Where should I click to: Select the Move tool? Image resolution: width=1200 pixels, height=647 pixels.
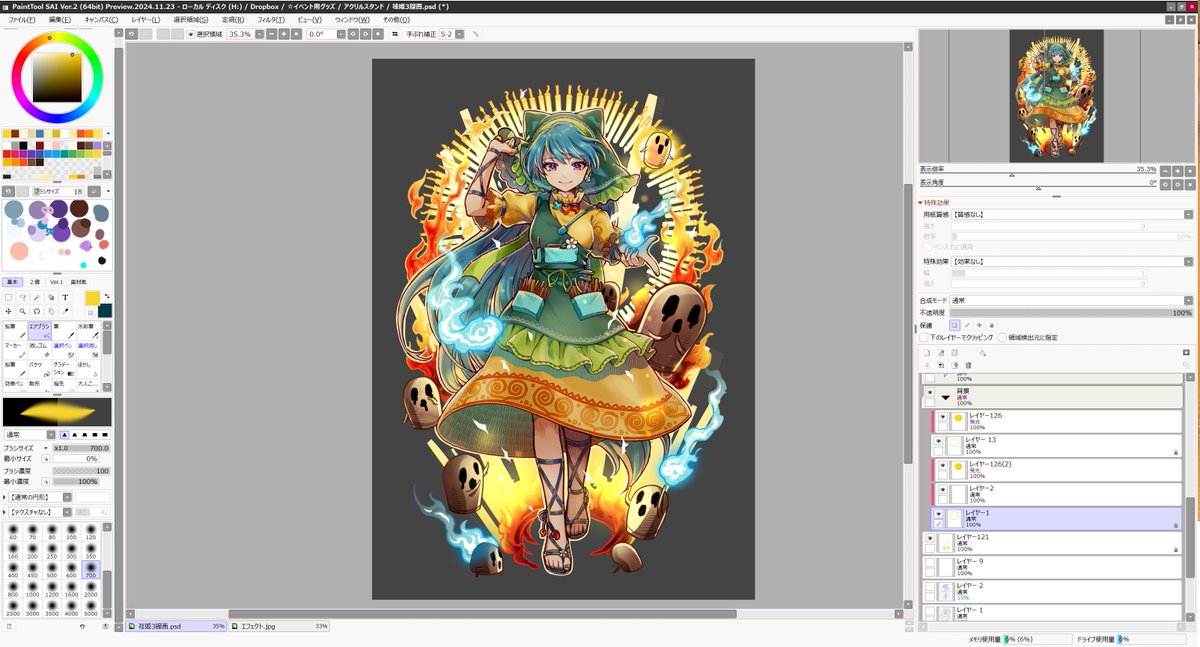[x=9, y=311]
